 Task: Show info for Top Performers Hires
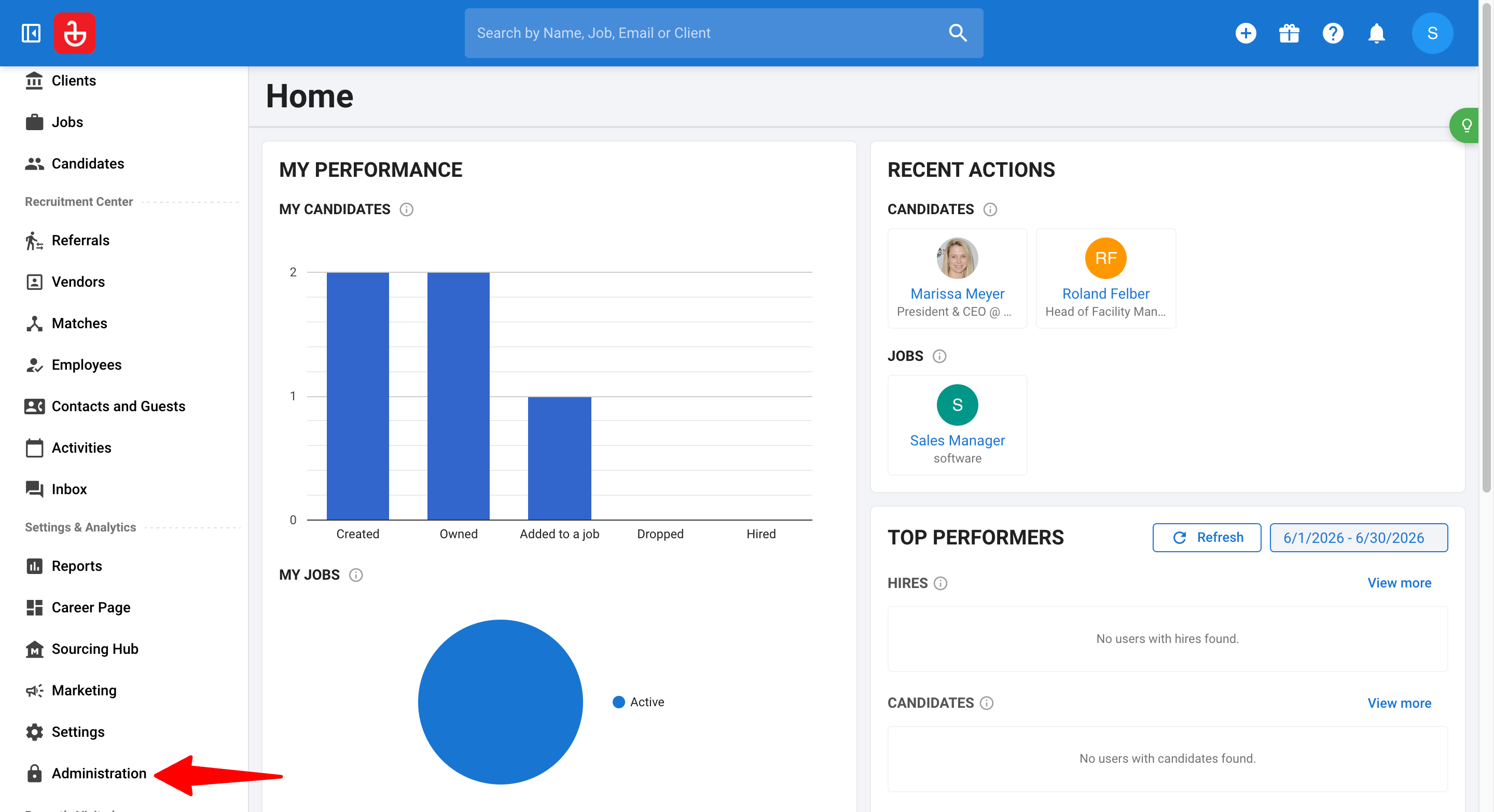point(940,583)
